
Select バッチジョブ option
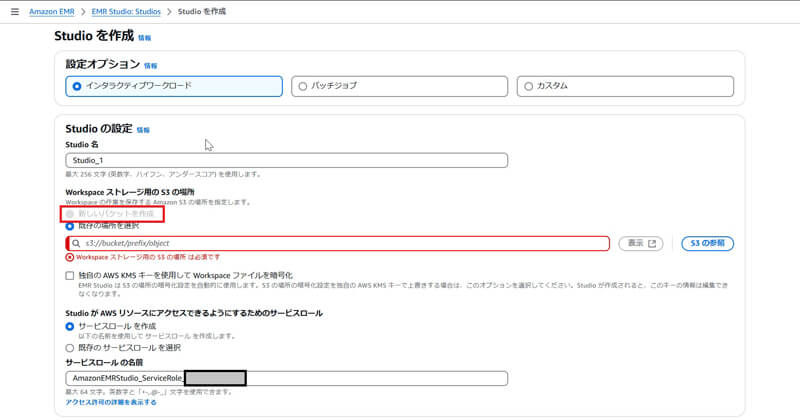coord(399,86)
